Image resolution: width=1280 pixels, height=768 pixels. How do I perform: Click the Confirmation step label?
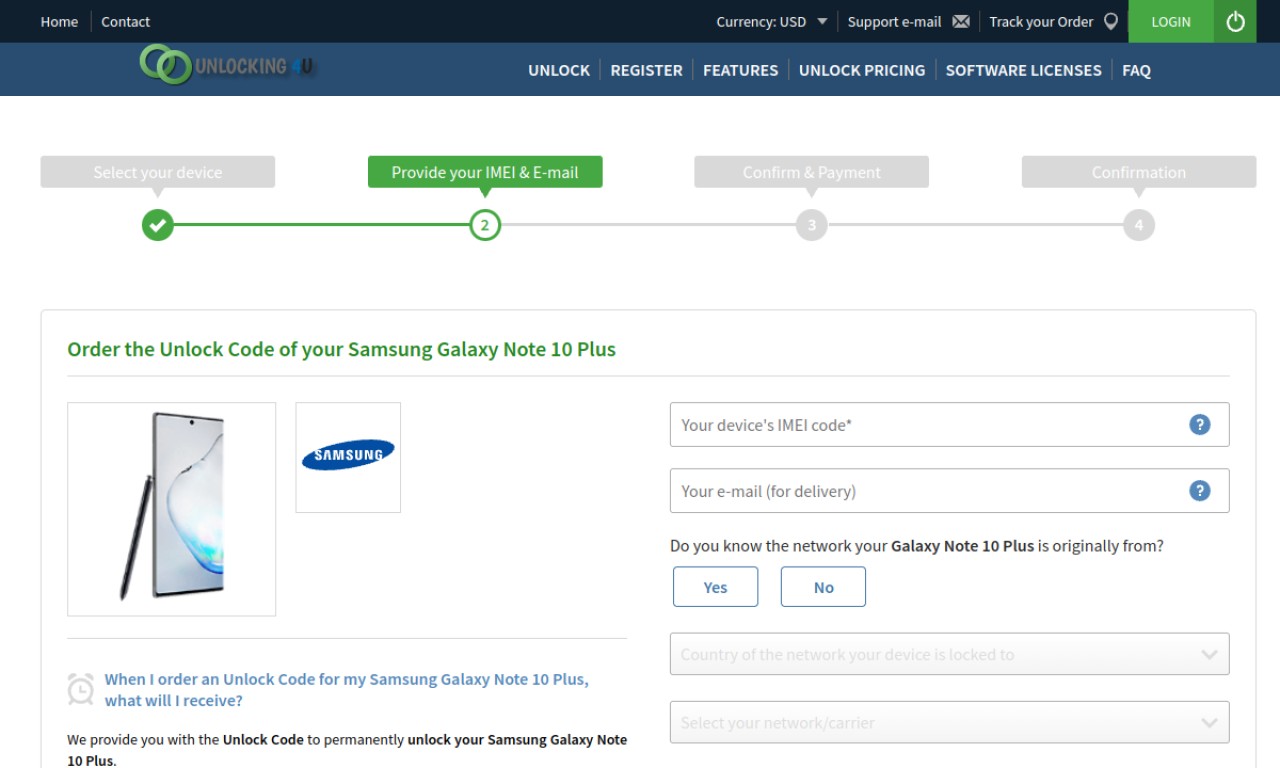(1138, 172)
